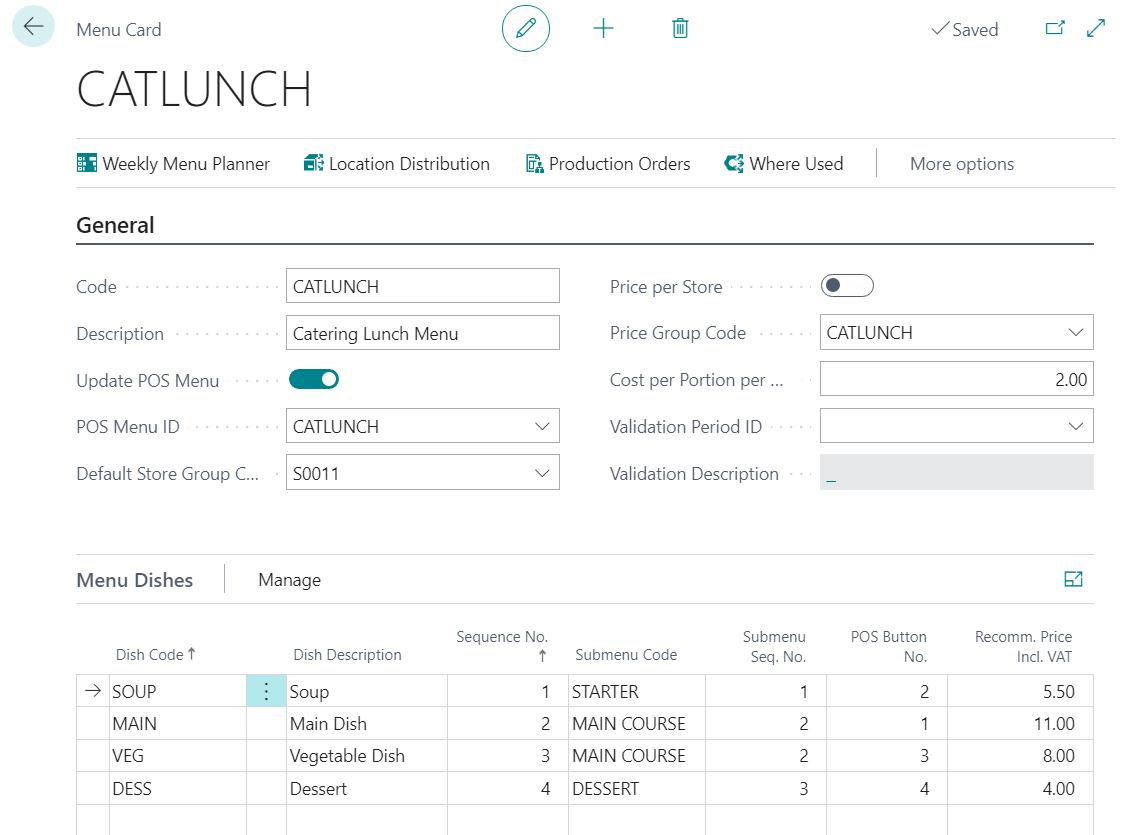Expand the Menu Dishes part icon
This screenshot has height=835, width=1122.
1073,579
